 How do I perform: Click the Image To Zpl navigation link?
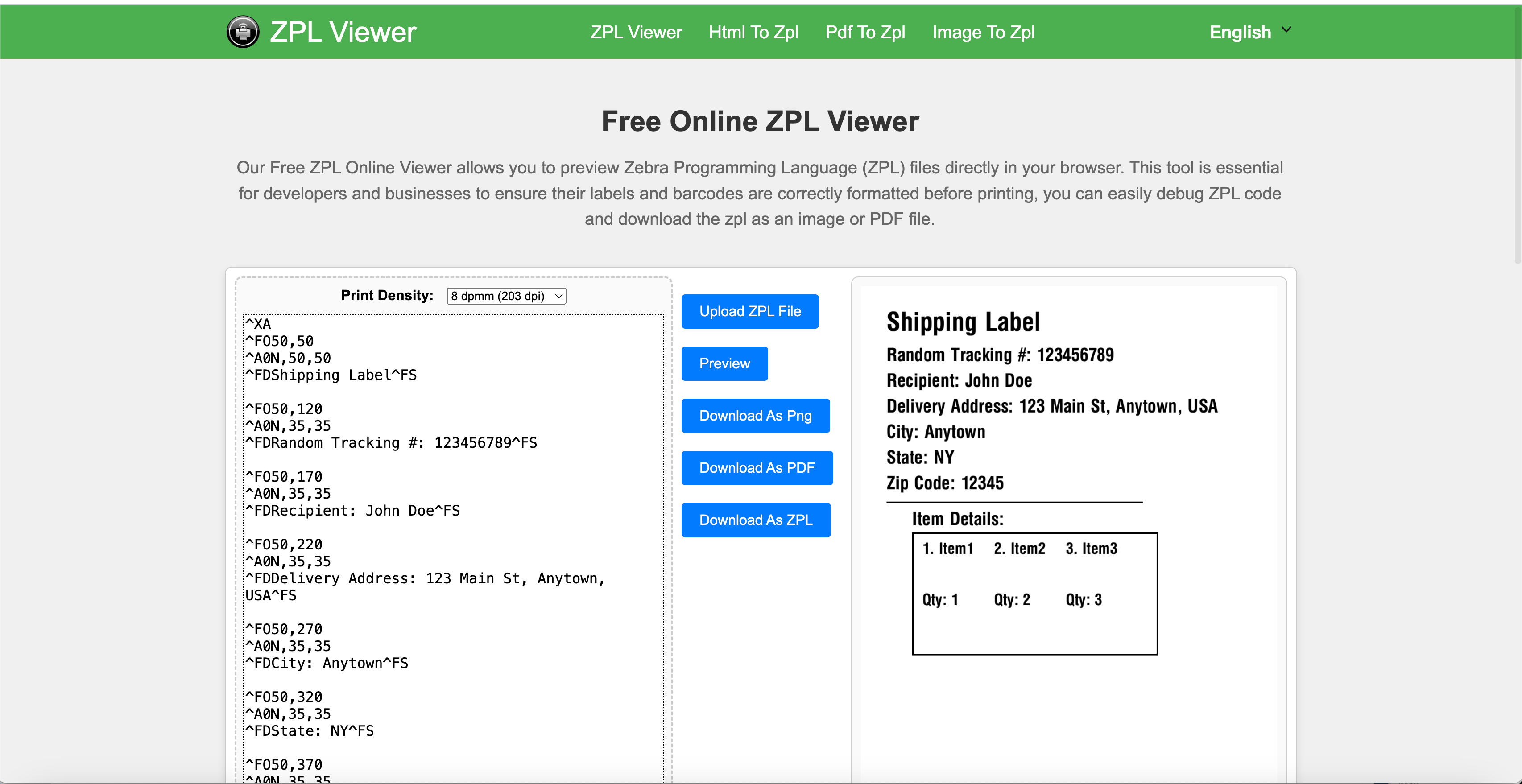[984, 32]
